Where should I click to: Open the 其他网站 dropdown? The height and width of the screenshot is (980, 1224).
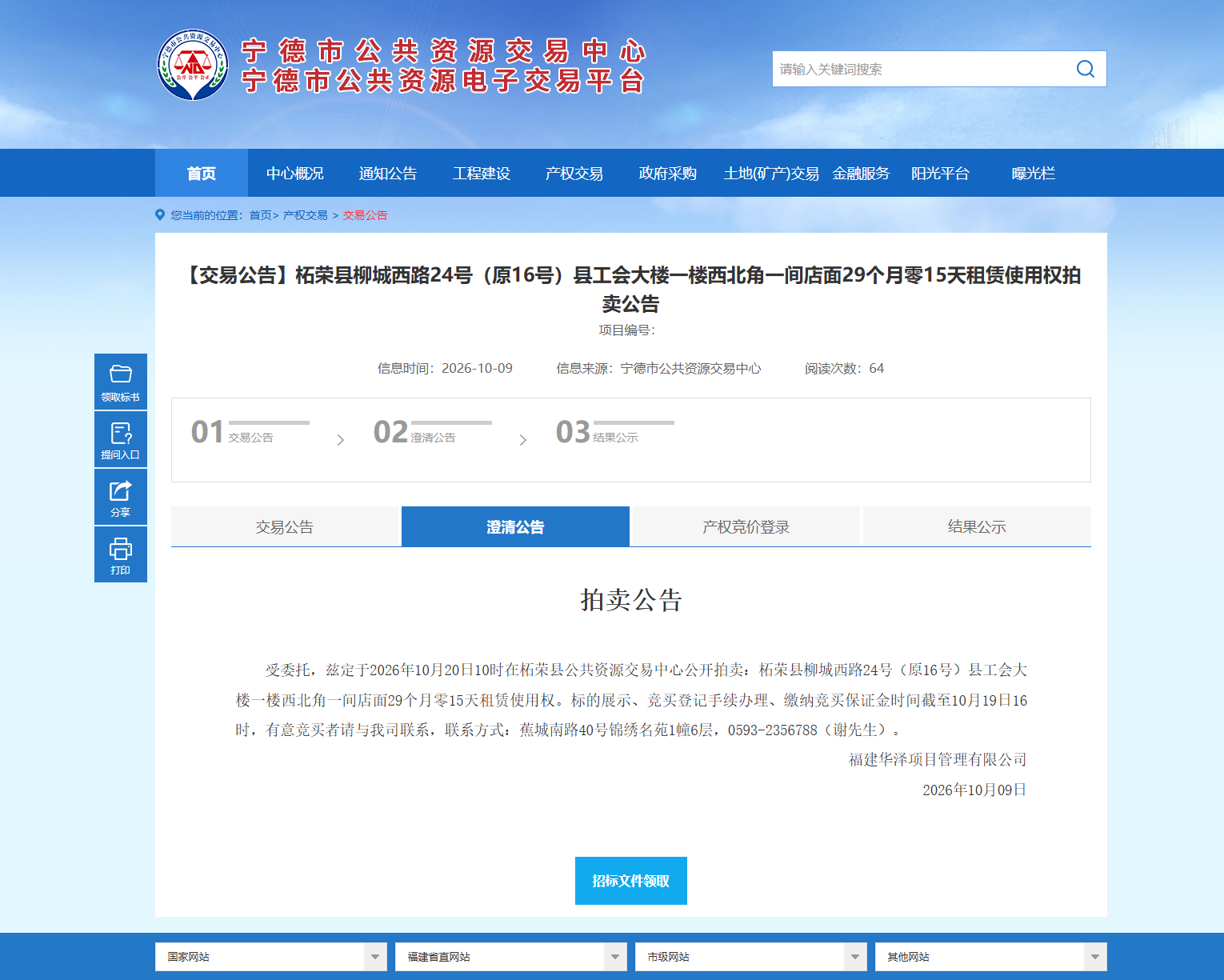point(991,957)
